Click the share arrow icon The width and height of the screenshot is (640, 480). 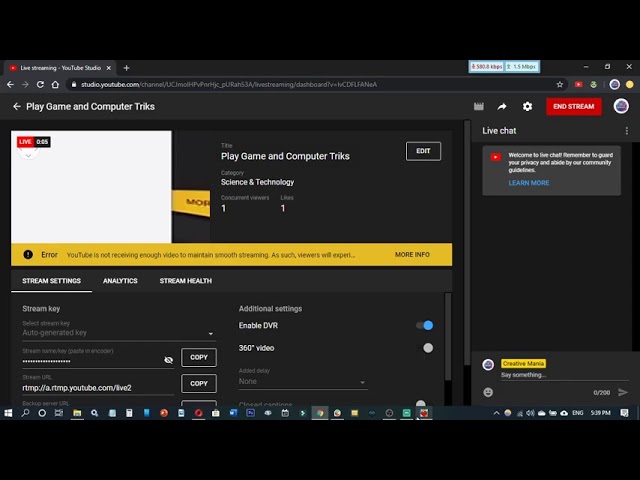point(502,107)
